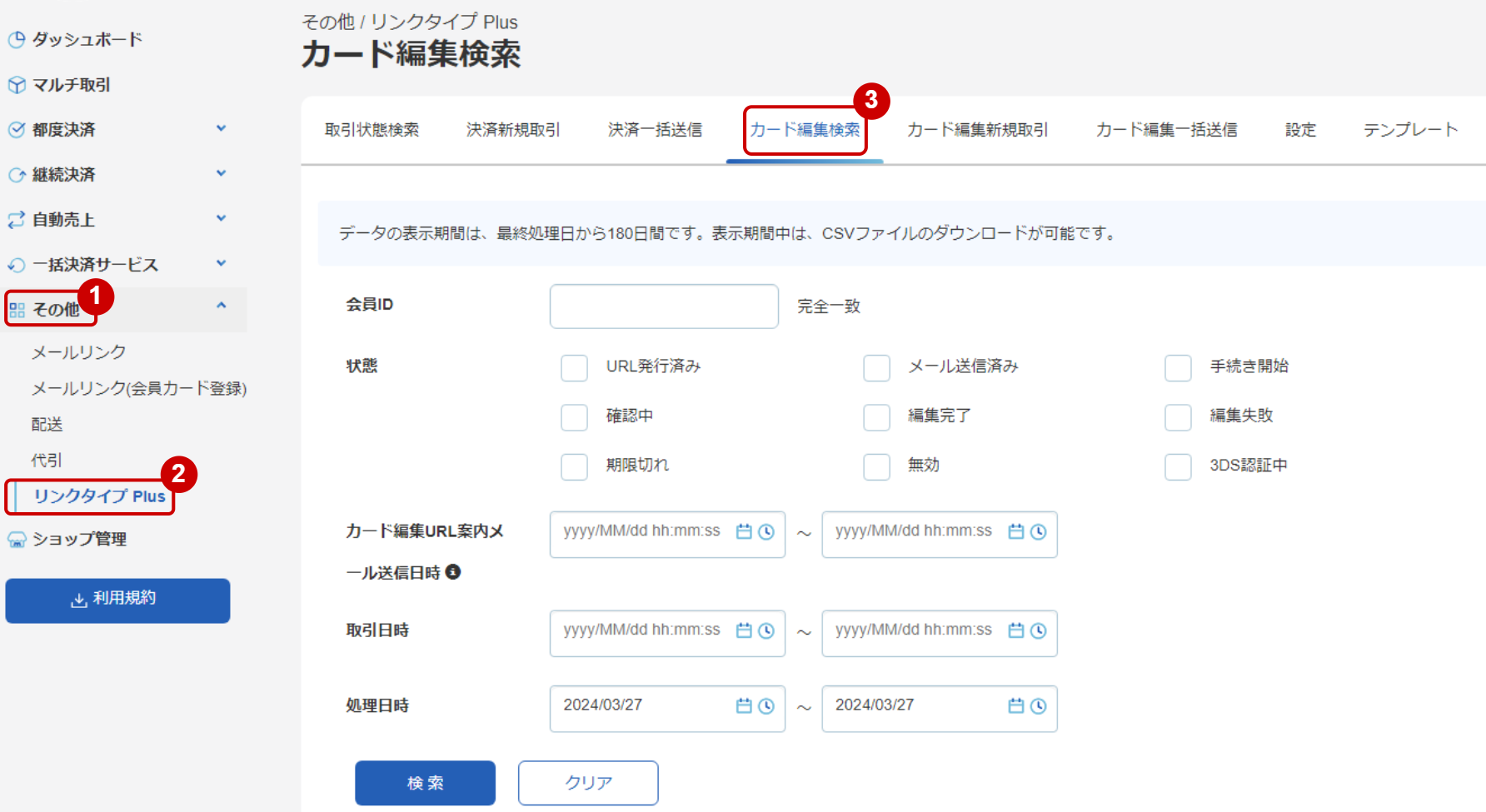Click the ダッシュボード sidebar icon
This screenshot has width=1486, height=812.
(17, 39)
